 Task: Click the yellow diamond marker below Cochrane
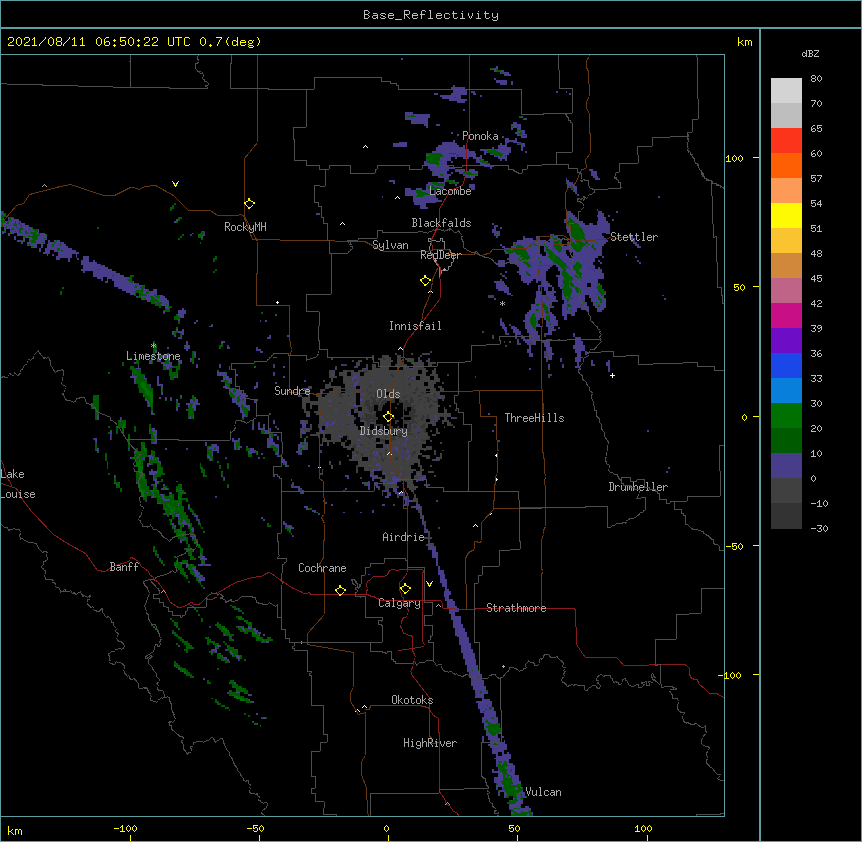click(x=340, y=590)
